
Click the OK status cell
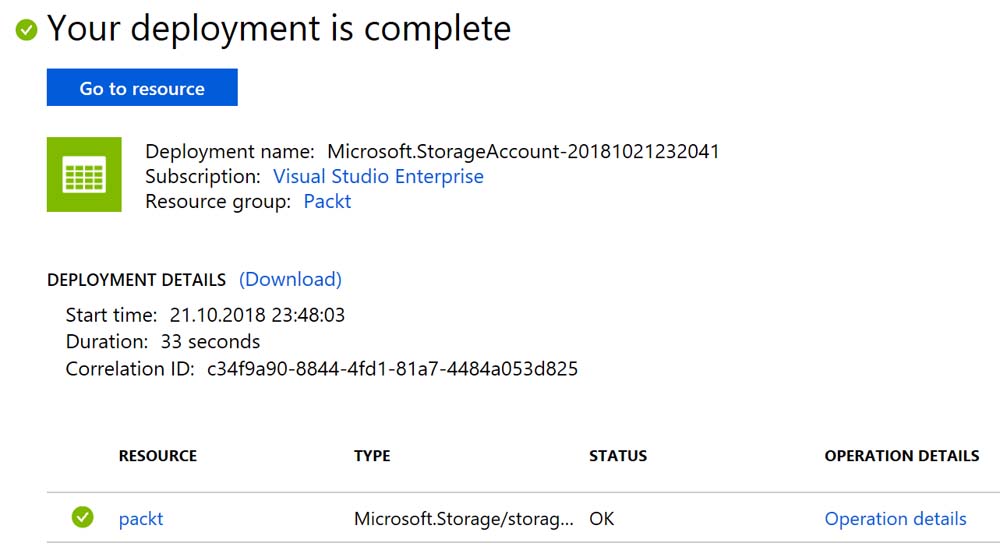pos(602,519)
